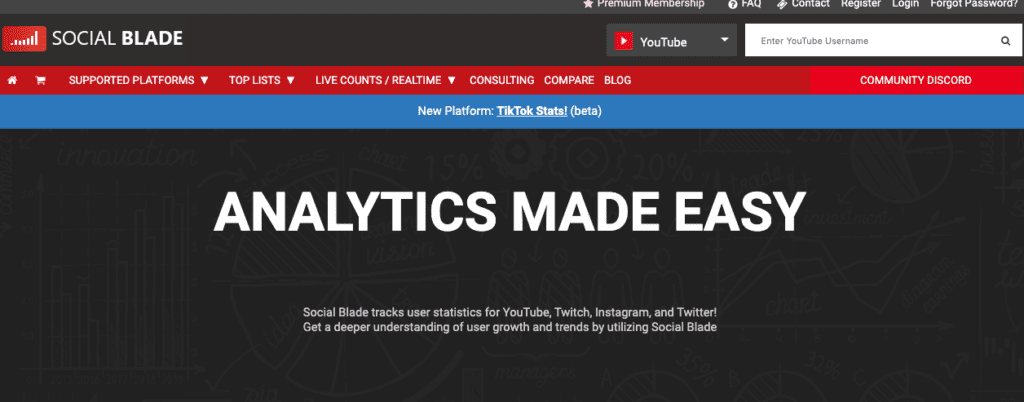
Task: Click the search magnifier icon
Action: pyautogui.click(x=1006, y=40)
